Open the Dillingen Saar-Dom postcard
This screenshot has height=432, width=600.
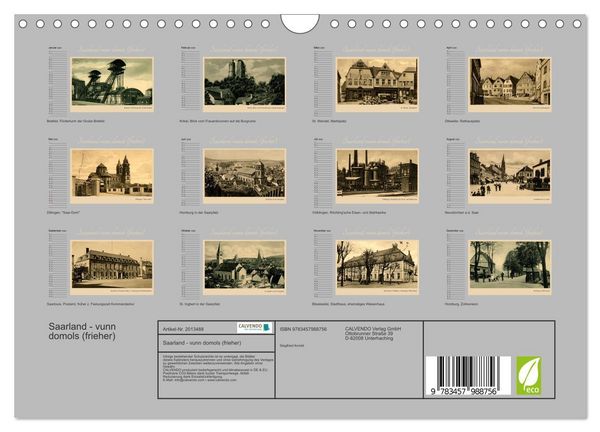click(112, 176)
